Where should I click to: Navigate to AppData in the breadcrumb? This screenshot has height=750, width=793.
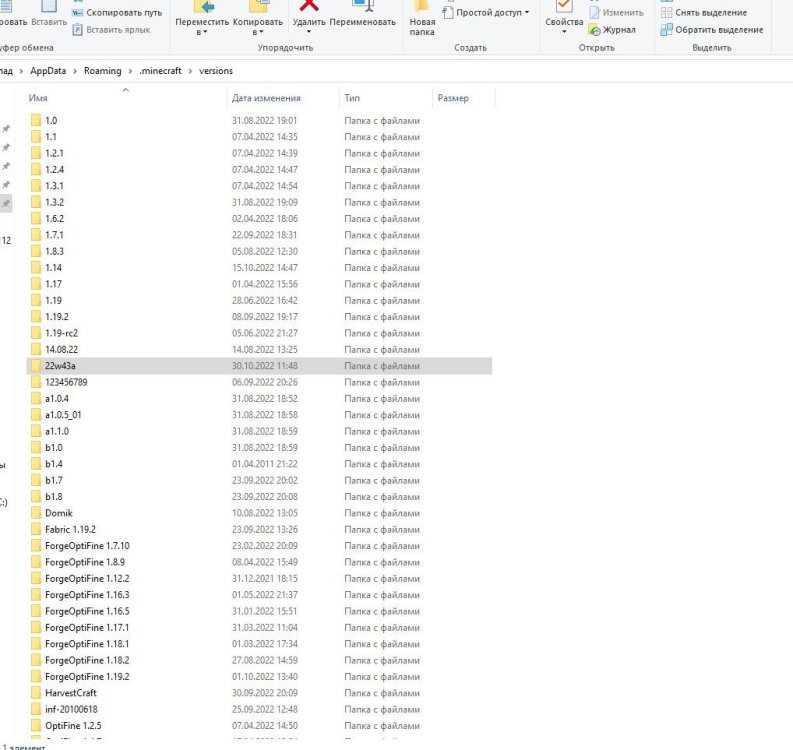point(48,71)
